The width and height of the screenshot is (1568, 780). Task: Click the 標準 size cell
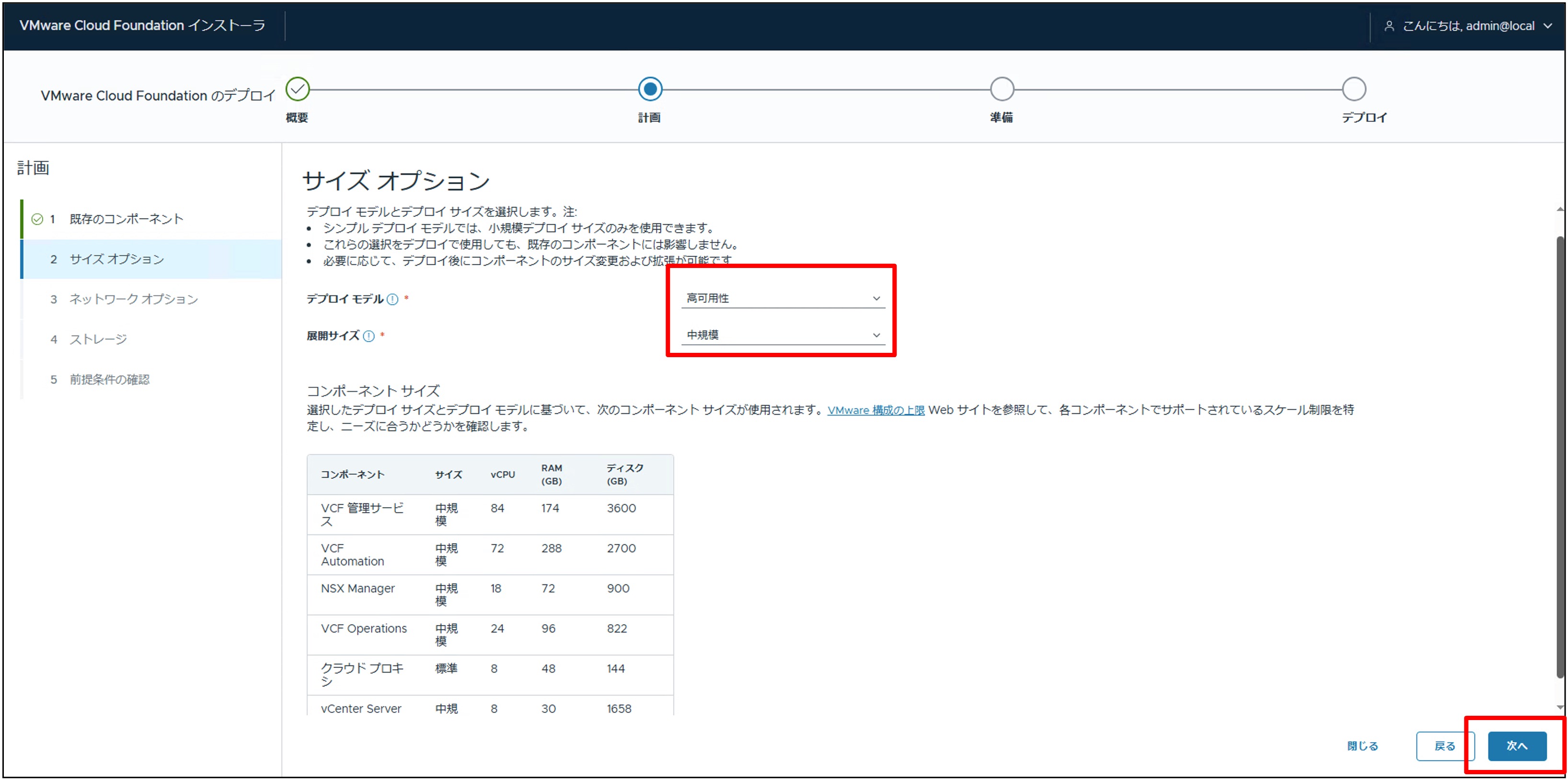pyautogui.click(x=446, y=669)
